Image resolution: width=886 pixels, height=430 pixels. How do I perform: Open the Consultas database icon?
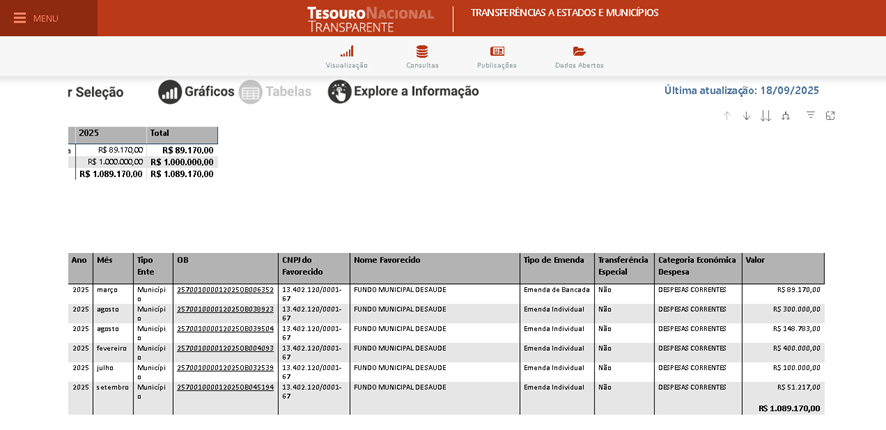tap(422, 51)
